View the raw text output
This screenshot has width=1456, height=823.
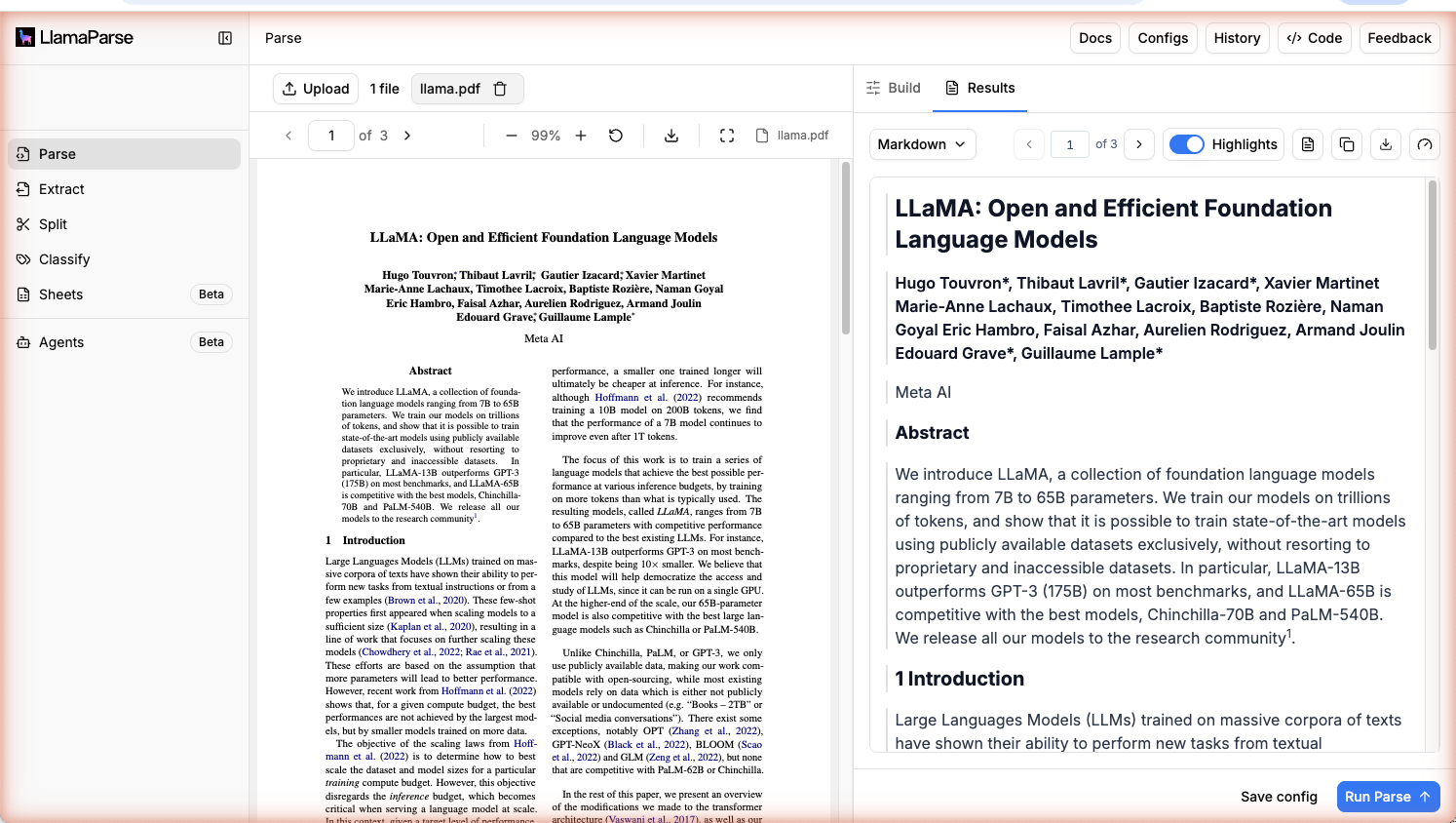tap(1307, 143)
